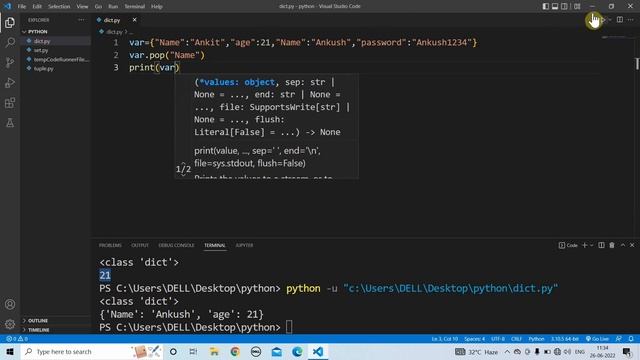
Task: Maximize terminal panel with up chevron
Action: tap(622, 245)
